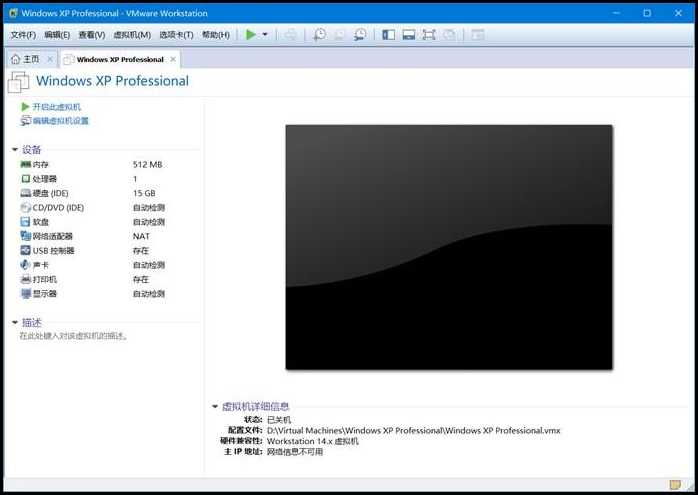Minimize the VMware Workstation window
Image resolution: width=698 pixels, height=495 pixels.
coord(617,13)
